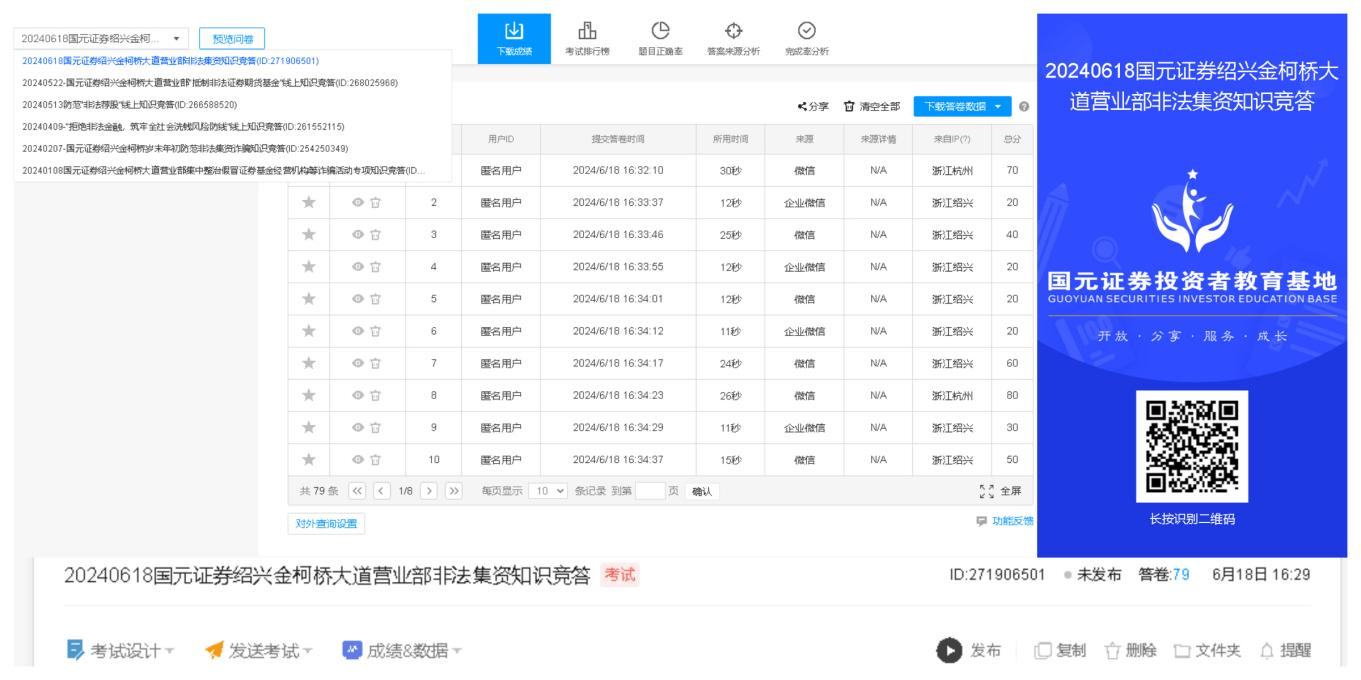1361x680 pixels.
Task: Click the 删除 delete button
Action: pyautogui.click(x=1129, y=651)
